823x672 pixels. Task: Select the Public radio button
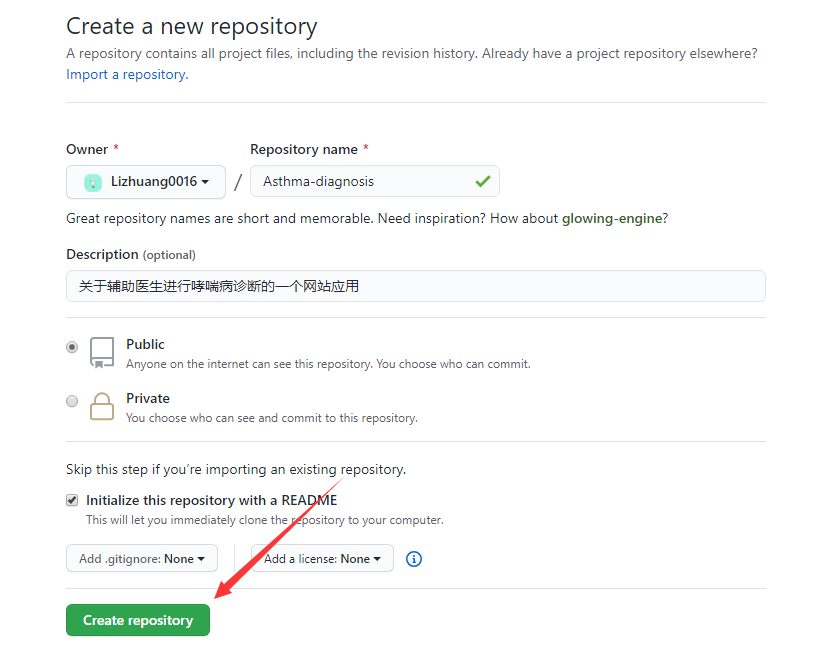[72, 347]
